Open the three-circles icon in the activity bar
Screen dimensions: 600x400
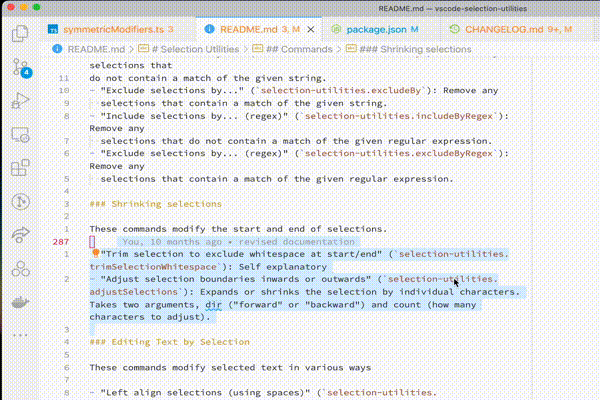[x=21, y=269]
